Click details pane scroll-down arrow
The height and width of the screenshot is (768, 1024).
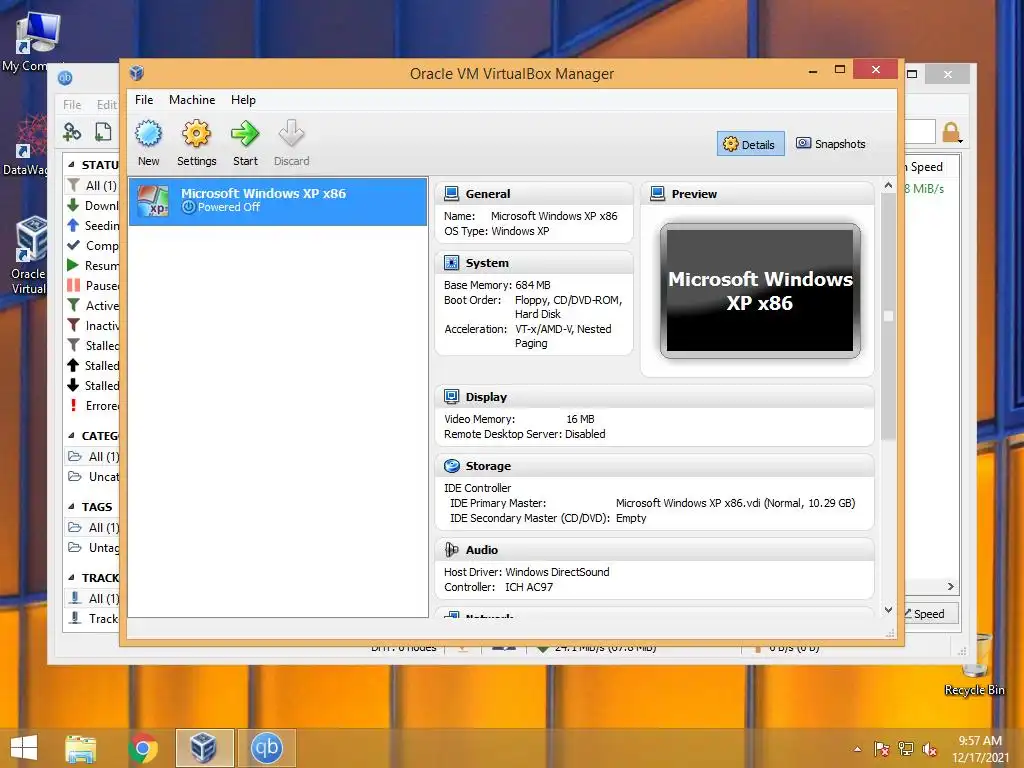click(x=888, y=610)
